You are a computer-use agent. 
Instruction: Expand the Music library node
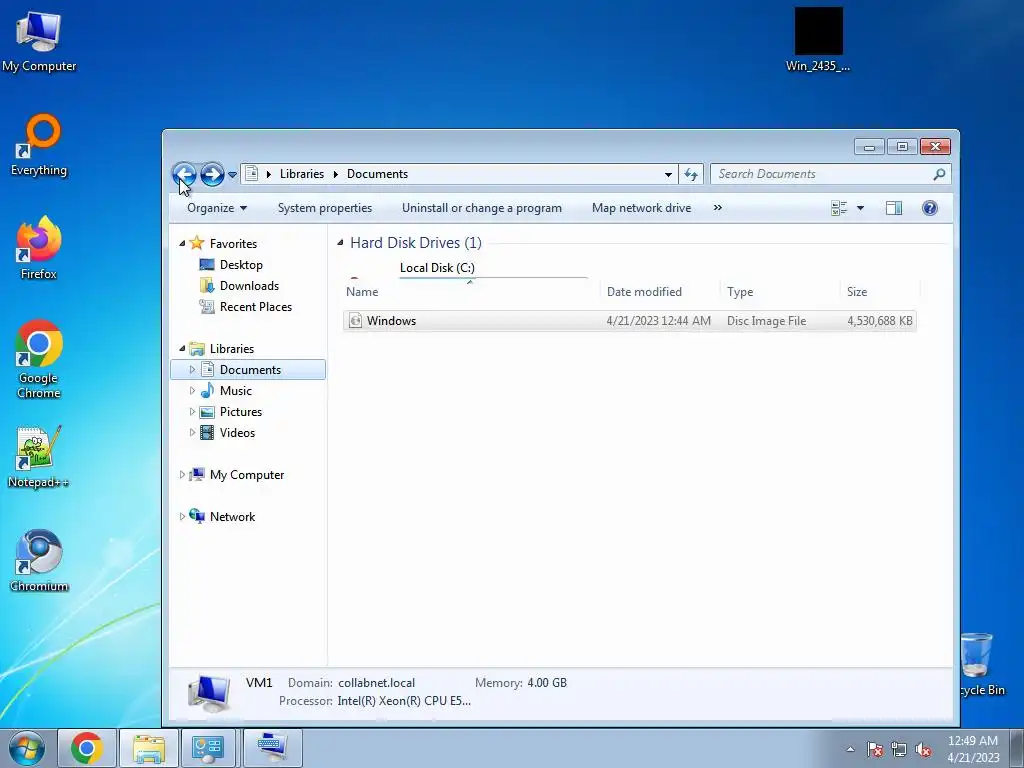click(x=192, y=391)
